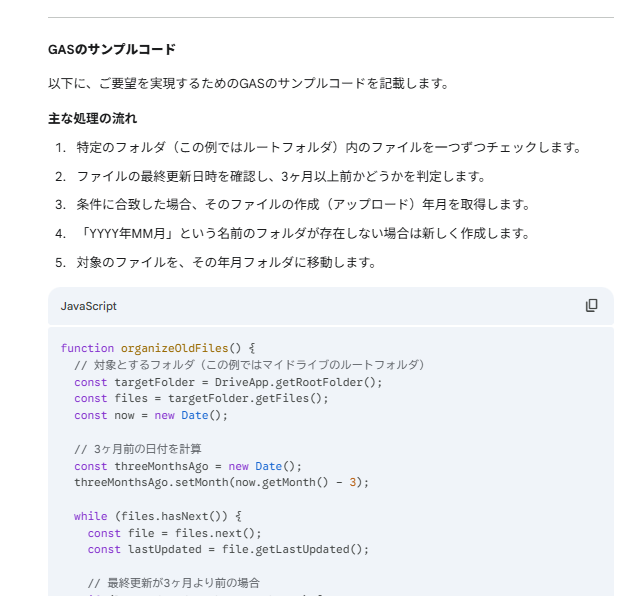Image resolution: width=634 pixels, height=596 pixels.
Task: Click the const files = targetFolder.getFiles line
Action: tap(201, 398)
